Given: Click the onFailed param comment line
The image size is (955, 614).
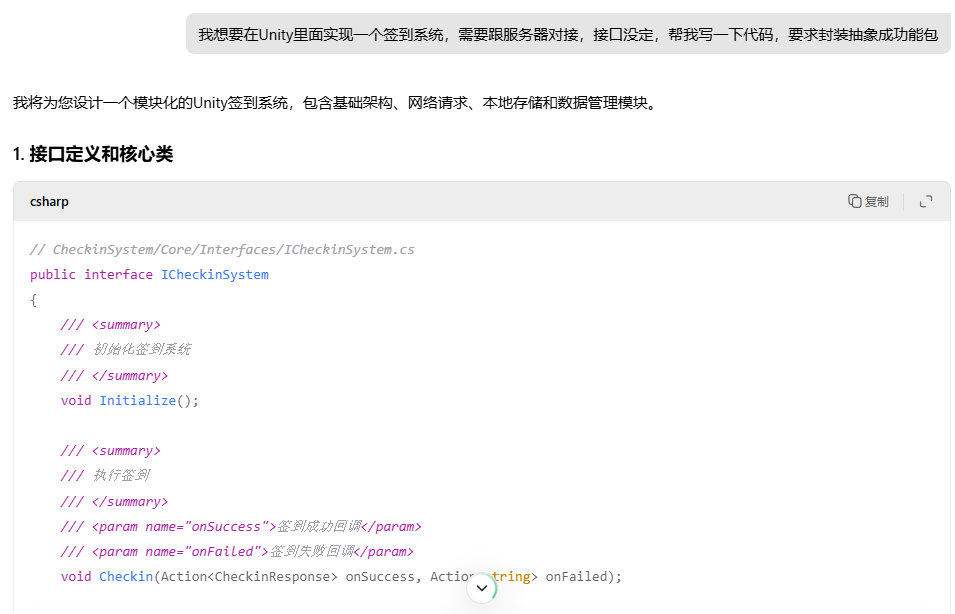Looking at the screenshot, I should coord(237,551).
